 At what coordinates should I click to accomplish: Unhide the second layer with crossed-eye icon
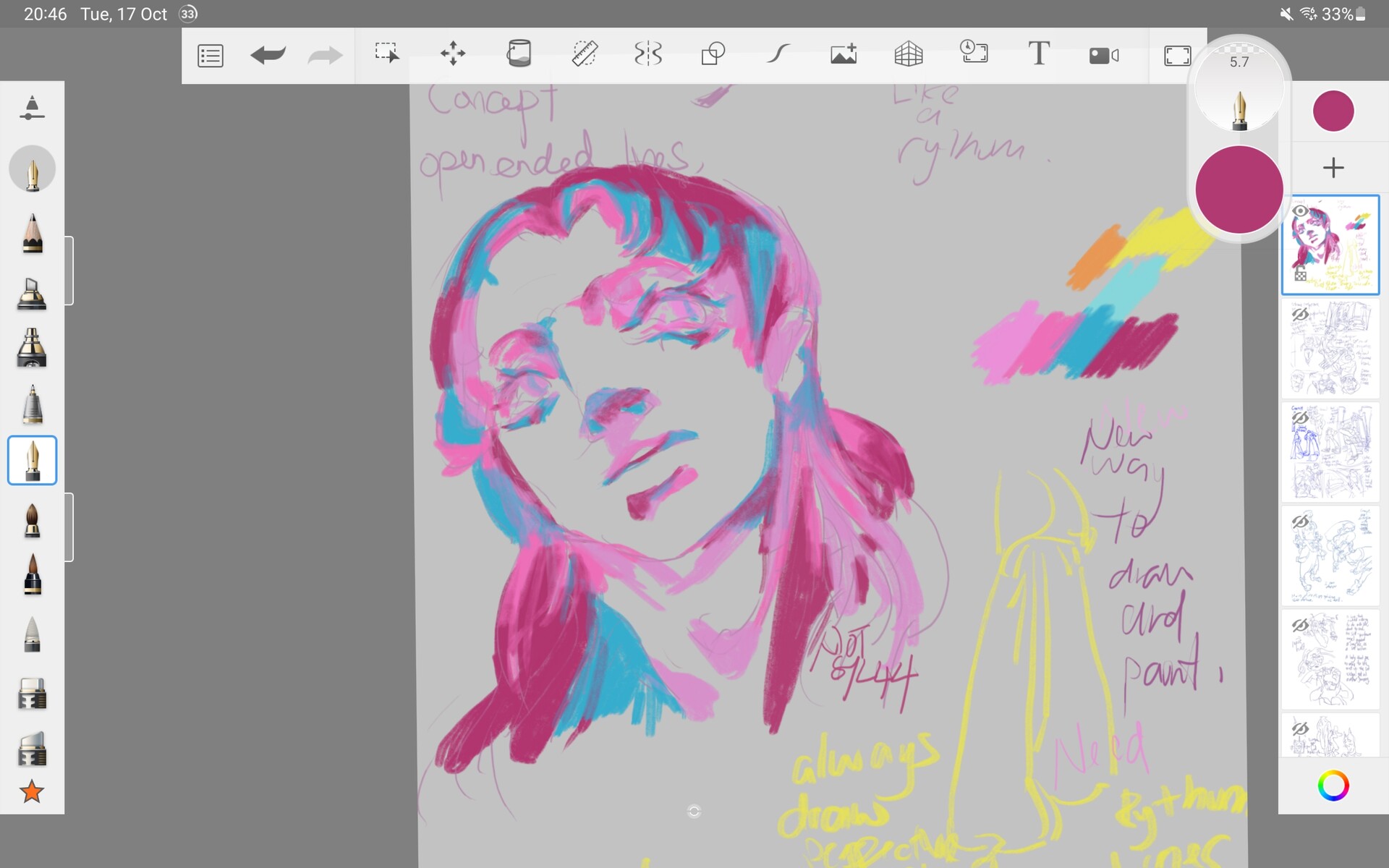point(1299,315)
